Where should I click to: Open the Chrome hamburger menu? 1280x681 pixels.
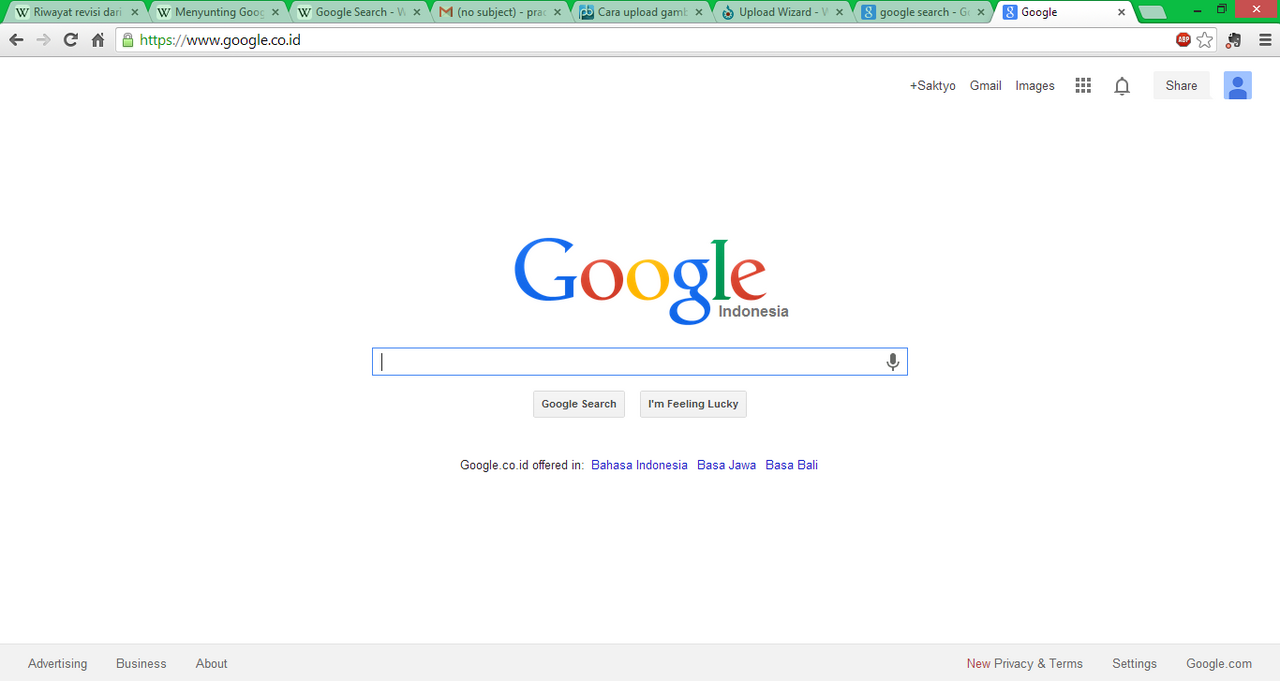(x=1265, y=40)
